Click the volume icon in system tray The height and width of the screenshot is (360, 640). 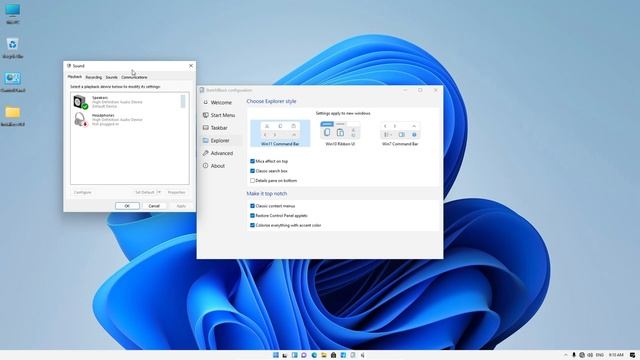point(590,355)
